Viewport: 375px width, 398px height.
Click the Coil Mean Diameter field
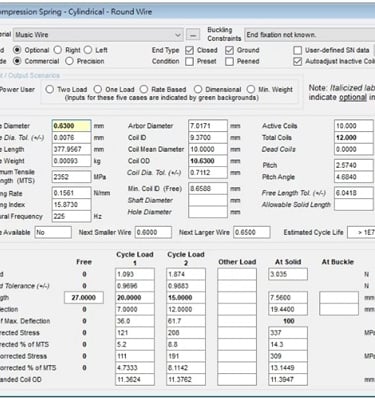(208, 149)
